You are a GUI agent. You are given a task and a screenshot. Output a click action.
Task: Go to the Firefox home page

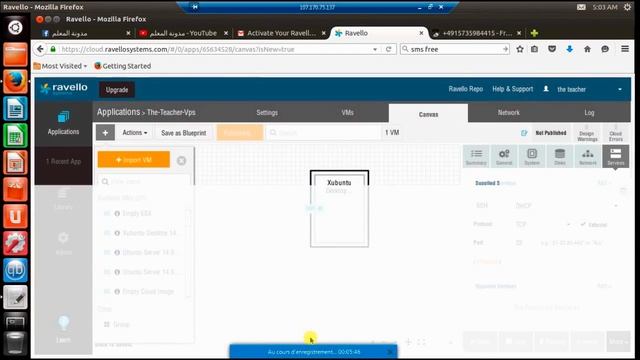pyautogui.click(x=587, y=49)
